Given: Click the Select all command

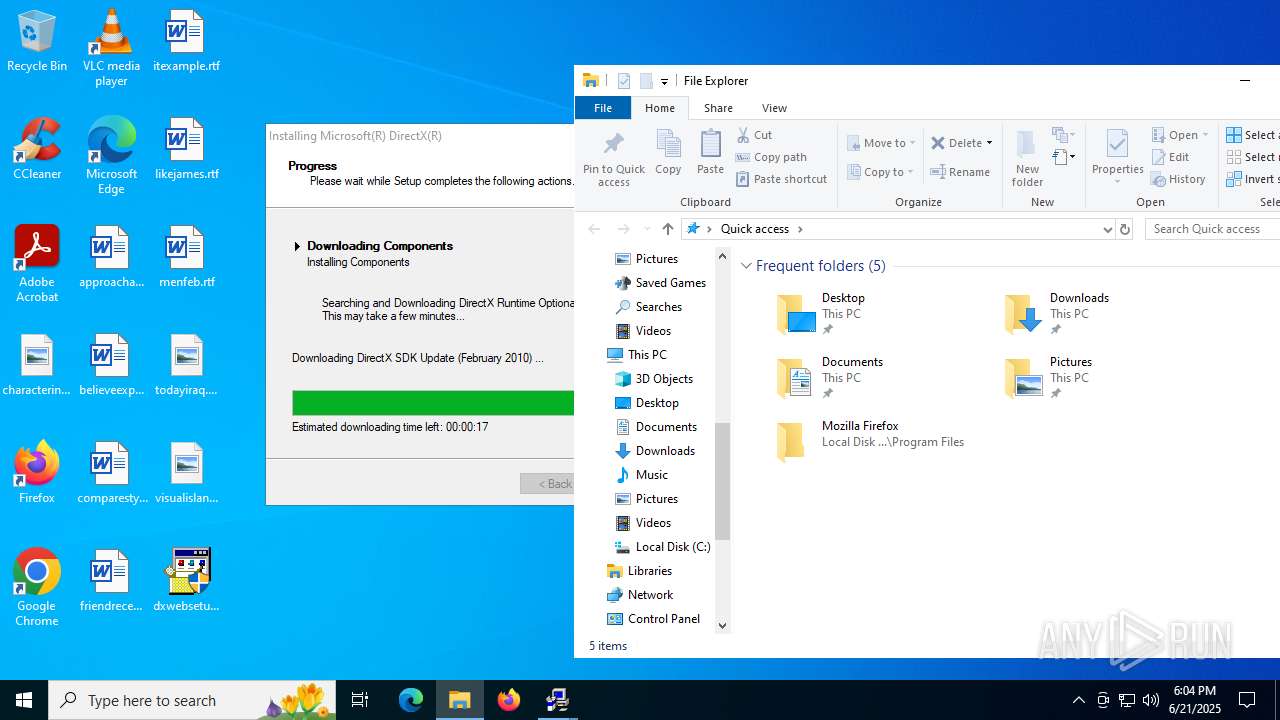Looking at the screenshot, I should (1252, 135).
